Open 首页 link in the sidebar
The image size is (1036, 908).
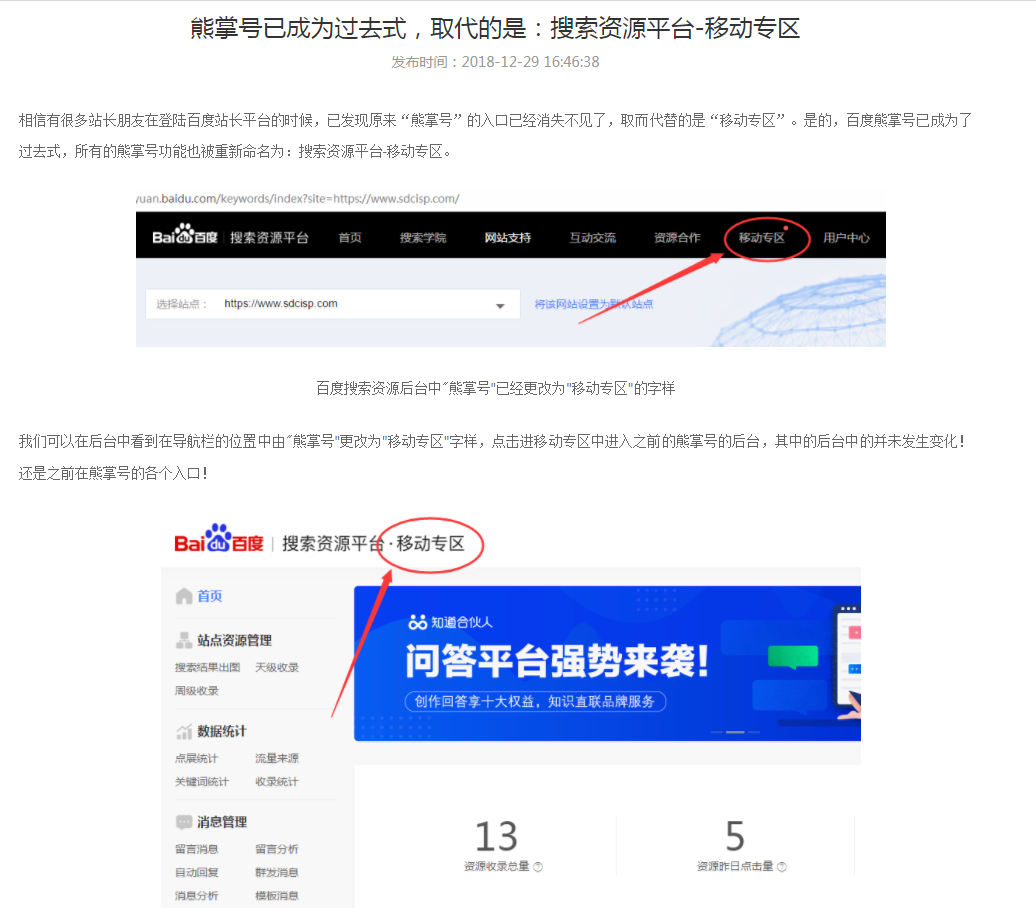tap(210, 596)
